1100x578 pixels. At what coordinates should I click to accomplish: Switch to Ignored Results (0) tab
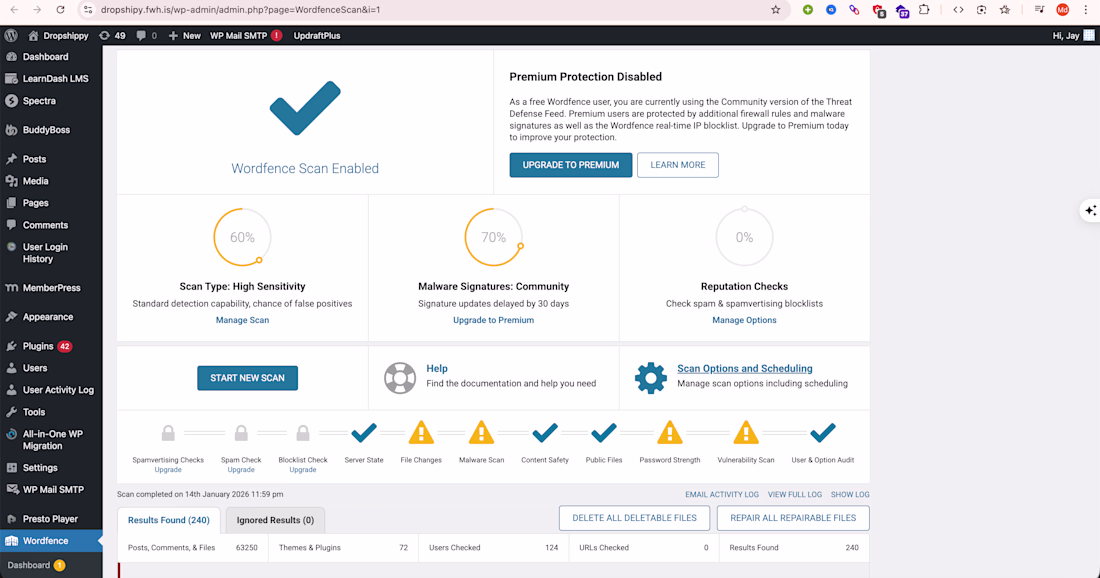click(x=275, y=520)
